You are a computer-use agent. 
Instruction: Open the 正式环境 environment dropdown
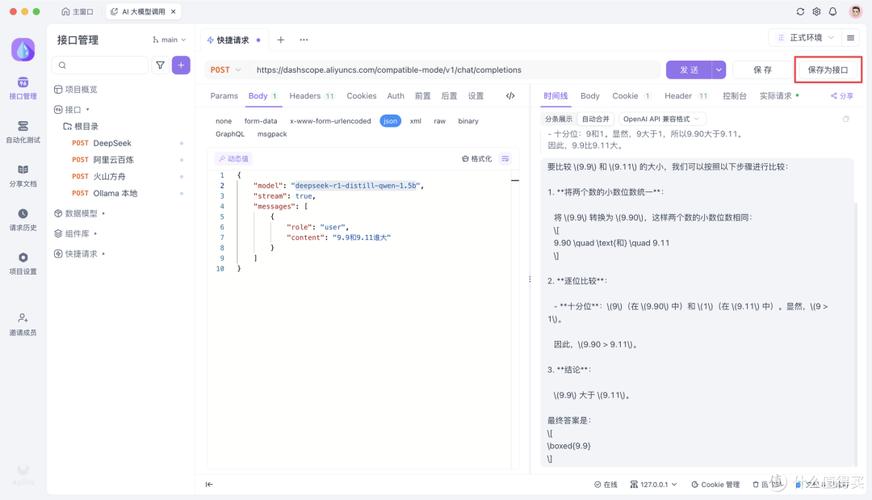pos(806,38)
